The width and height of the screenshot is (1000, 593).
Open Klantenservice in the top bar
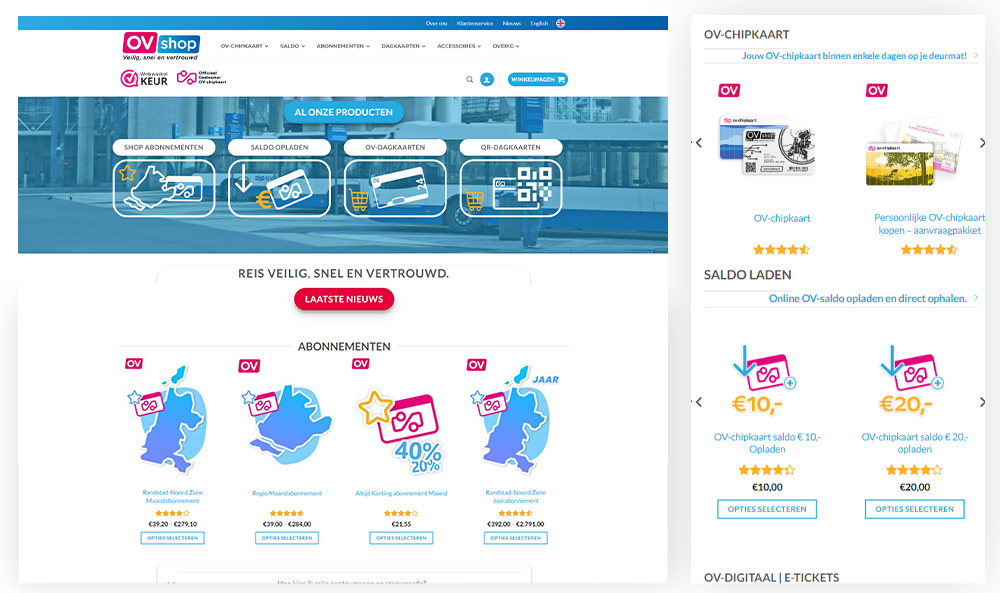click(x=474, y=23)
